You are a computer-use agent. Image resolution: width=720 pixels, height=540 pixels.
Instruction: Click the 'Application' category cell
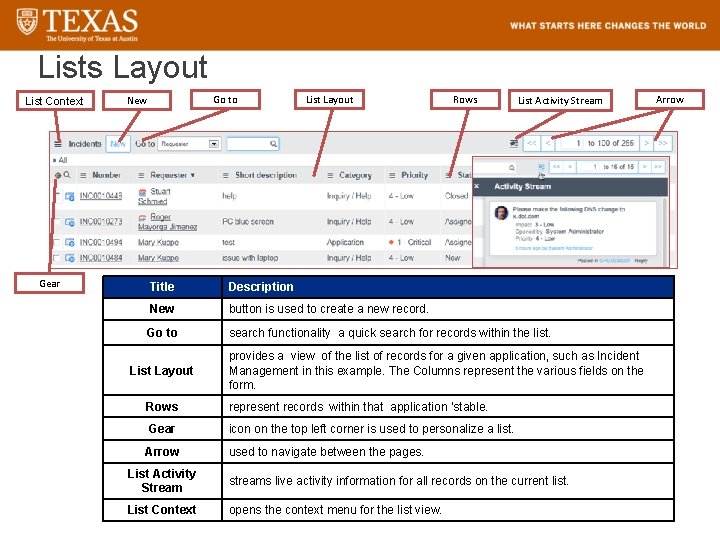[345, 242]
